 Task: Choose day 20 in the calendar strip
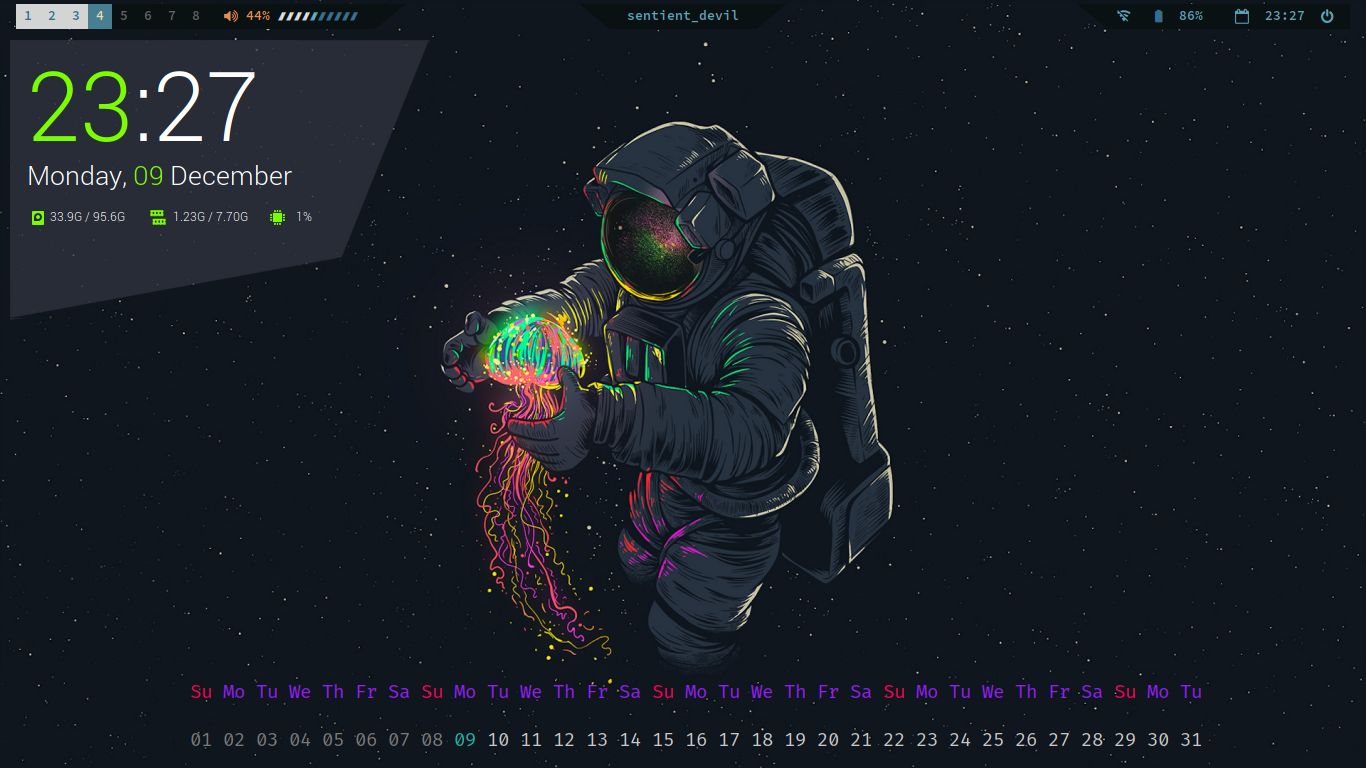[x=828, y=740]
